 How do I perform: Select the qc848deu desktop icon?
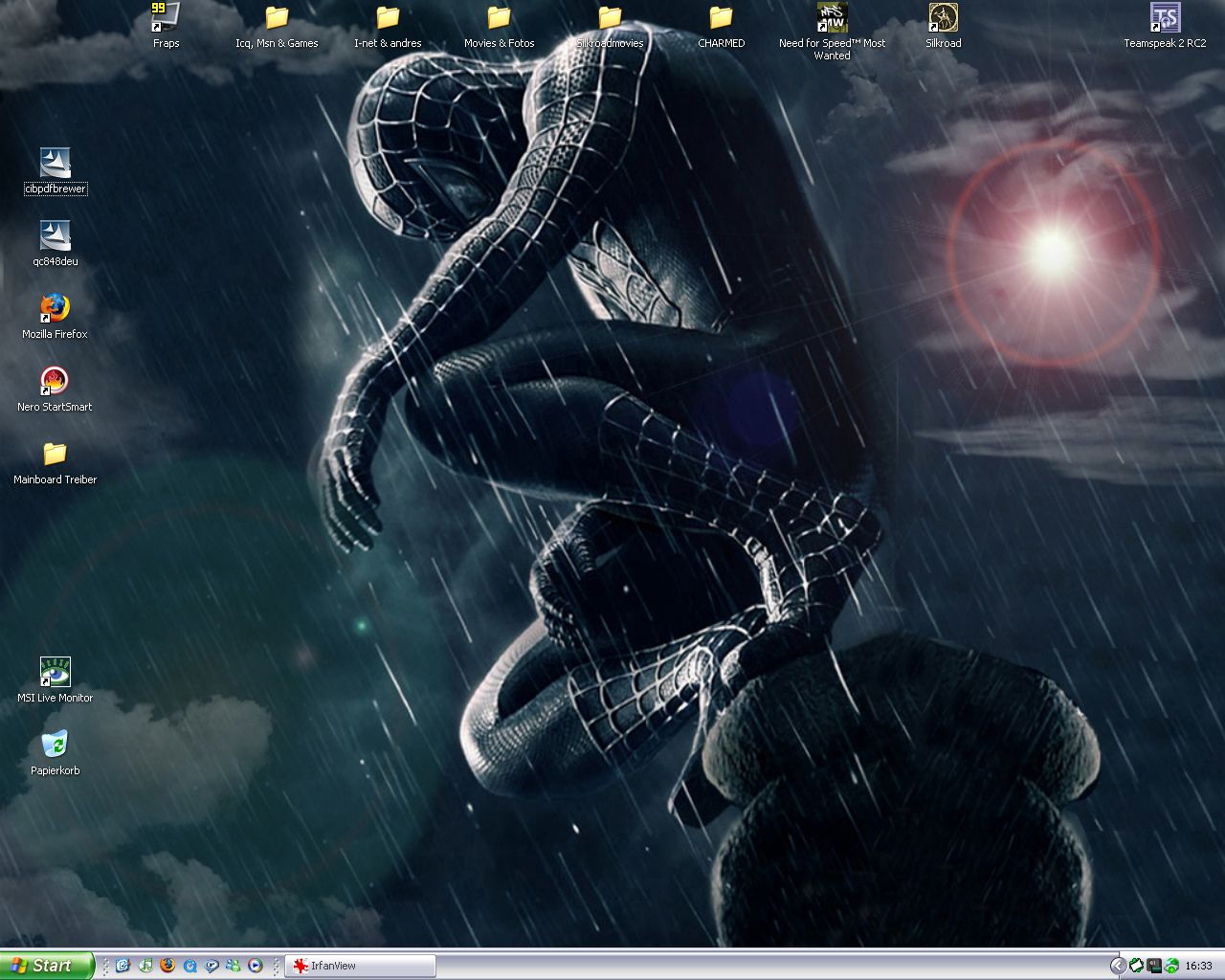[55, 236]
